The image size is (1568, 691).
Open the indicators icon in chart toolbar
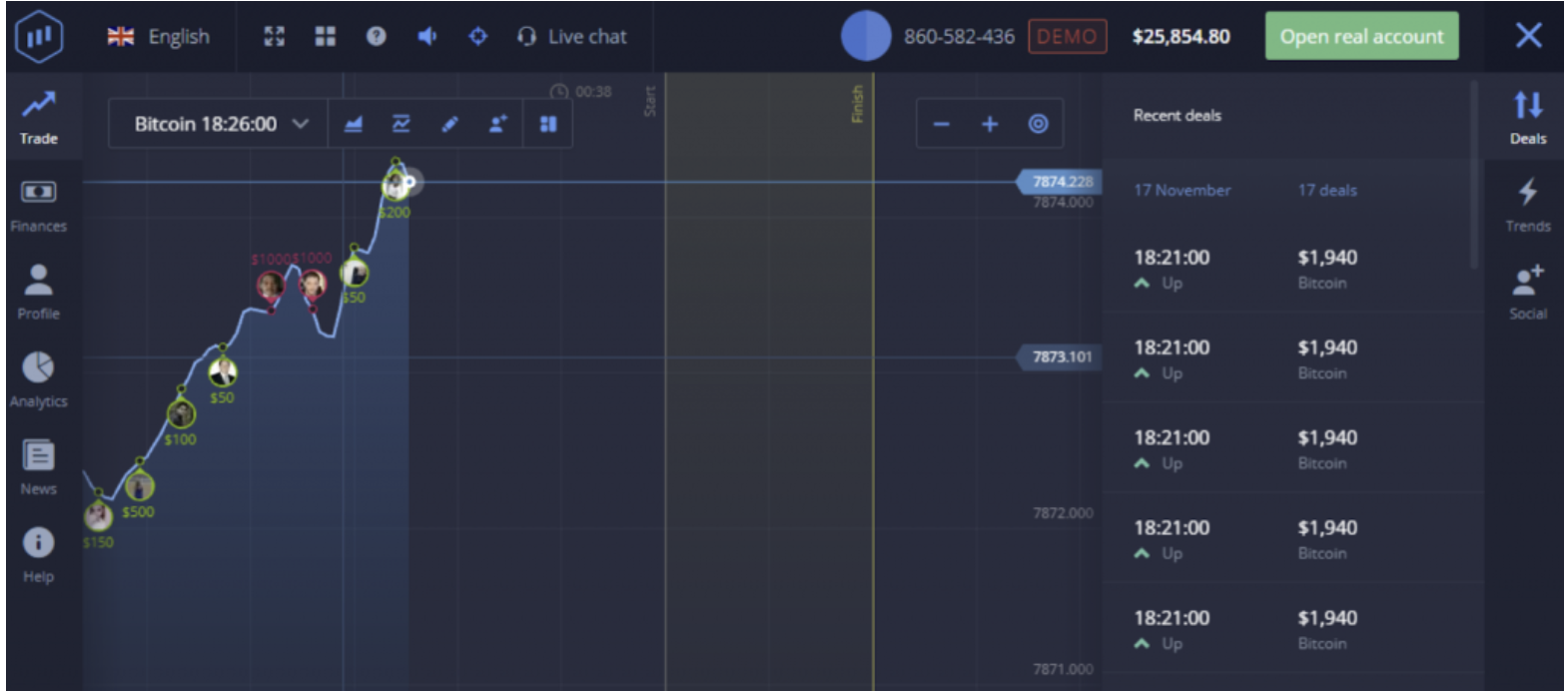tap(401, 124)
